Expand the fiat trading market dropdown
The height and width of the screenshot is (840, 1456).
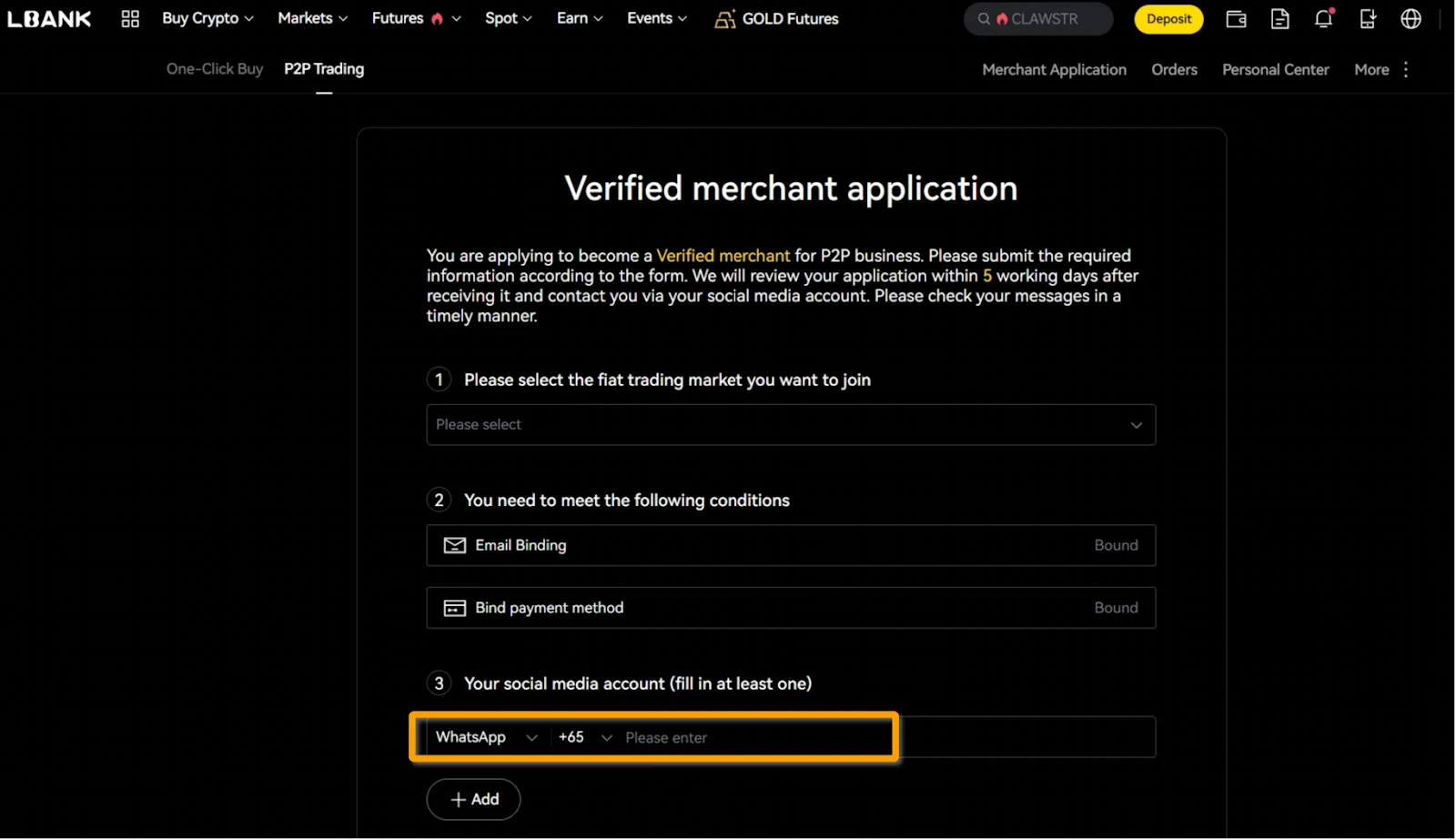tap(790, 425)
